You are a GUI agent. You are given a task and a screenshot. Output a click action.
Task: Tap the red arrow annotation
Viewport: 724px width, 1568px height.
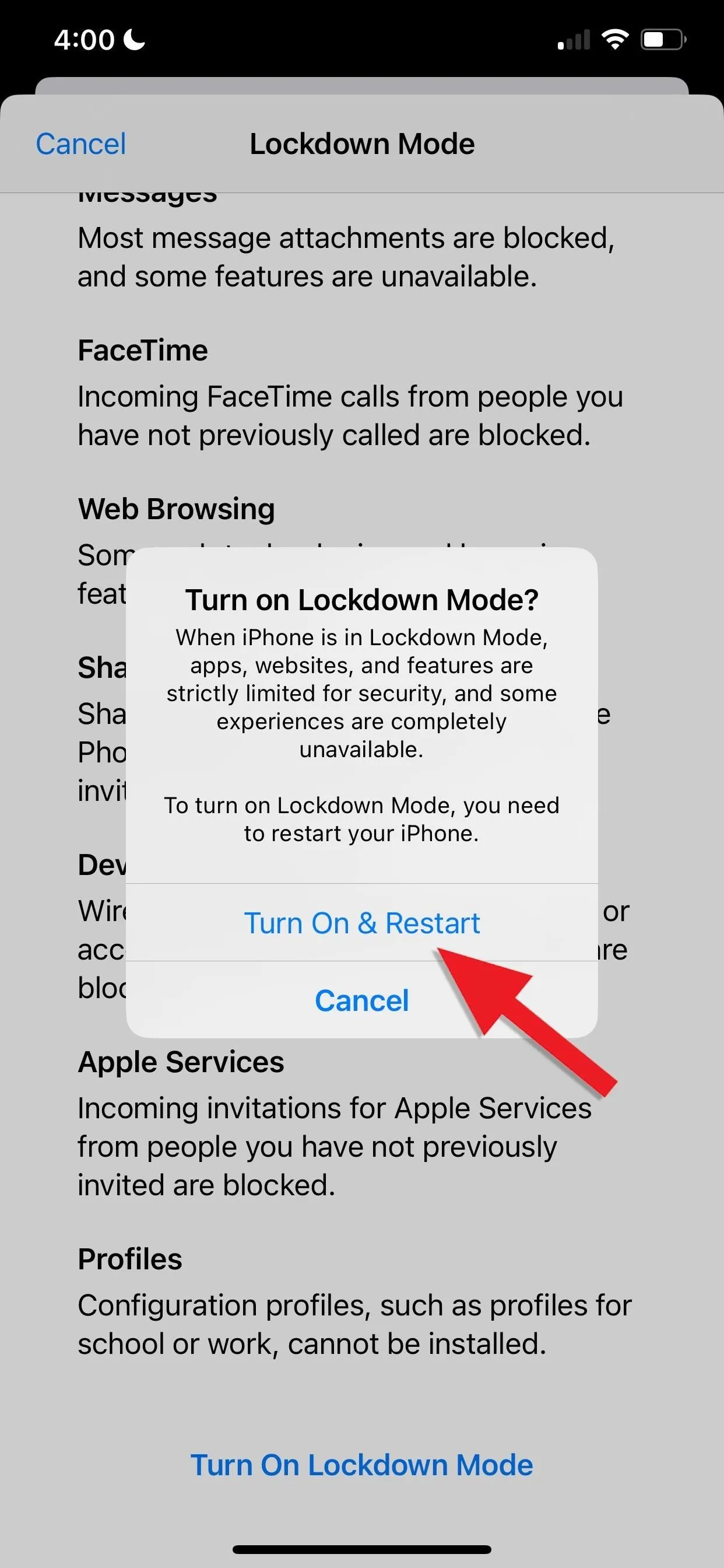coord(526,1021)
